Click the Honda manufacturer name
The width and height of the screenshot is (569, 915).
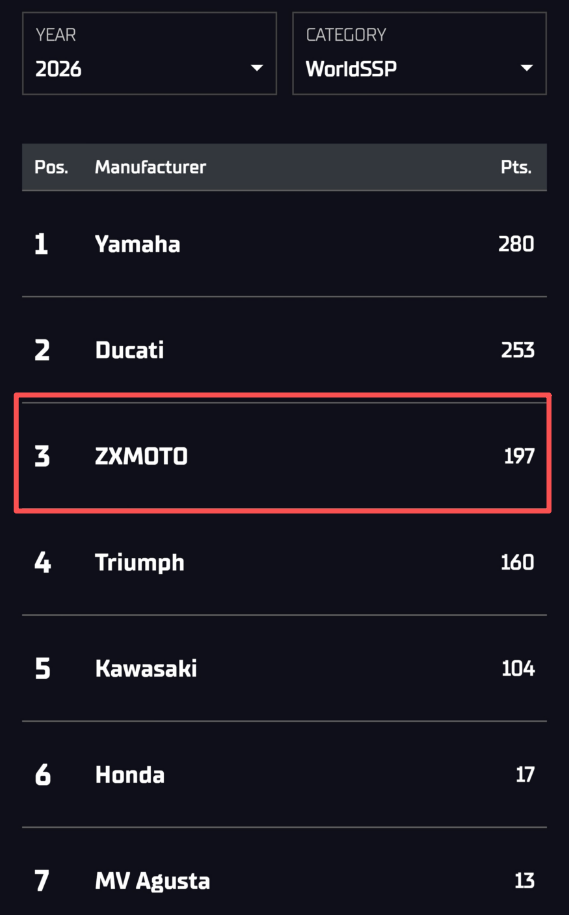130,775
